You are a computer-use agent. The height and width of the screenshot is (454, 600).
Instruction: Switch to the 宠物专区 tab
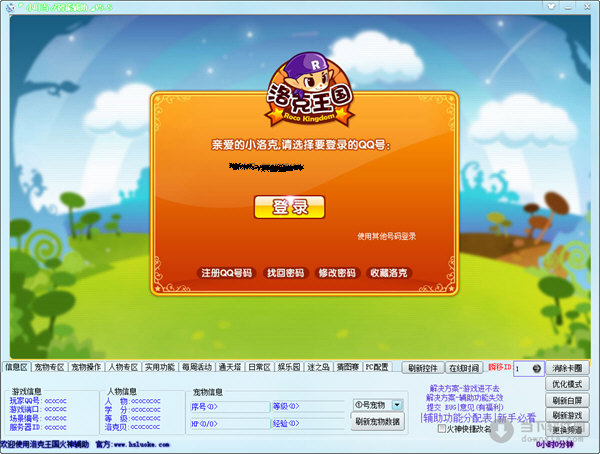pos(49,367)
